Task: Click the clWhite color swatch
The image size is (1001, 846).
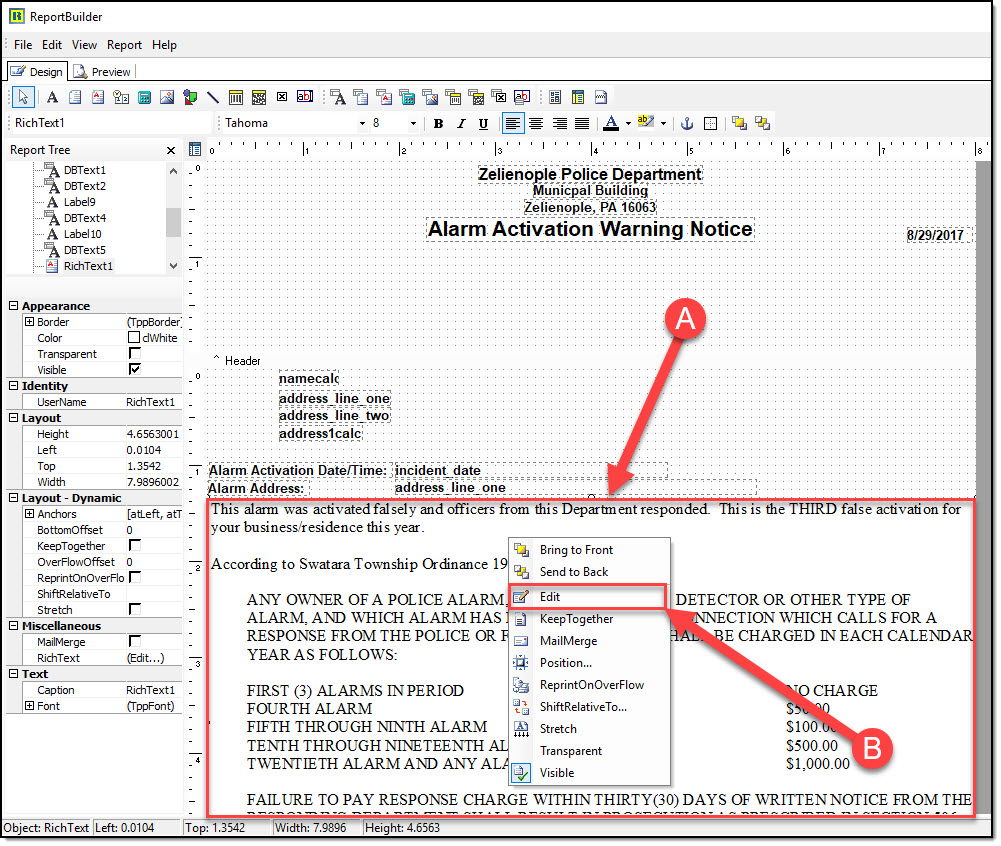Action: (x=134, y=338)
